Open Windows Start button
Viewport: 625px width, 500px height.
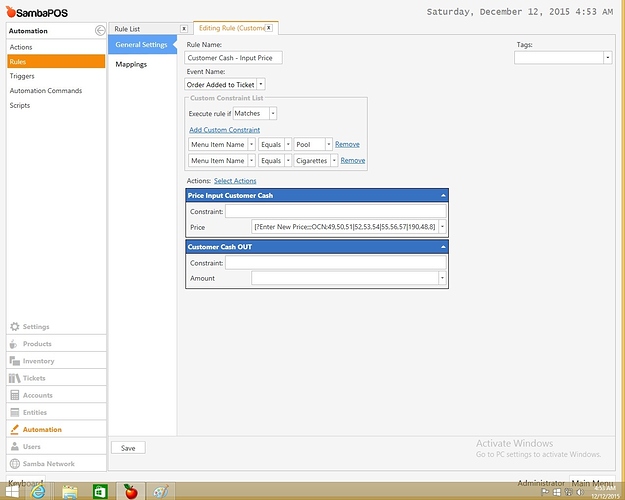point(11,492)
